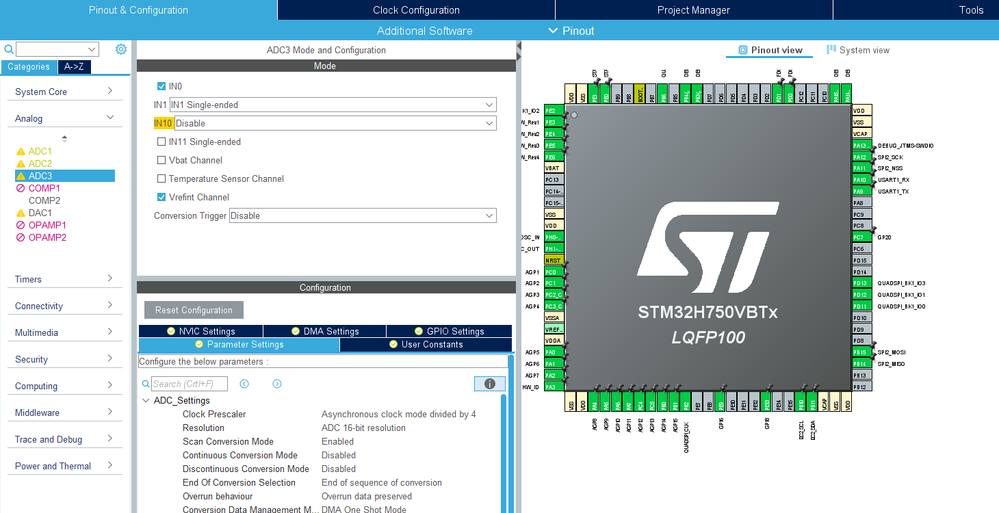999x513 pixels.
Task: Click the Reset Configuration button
Action: (x=194, y=310)
